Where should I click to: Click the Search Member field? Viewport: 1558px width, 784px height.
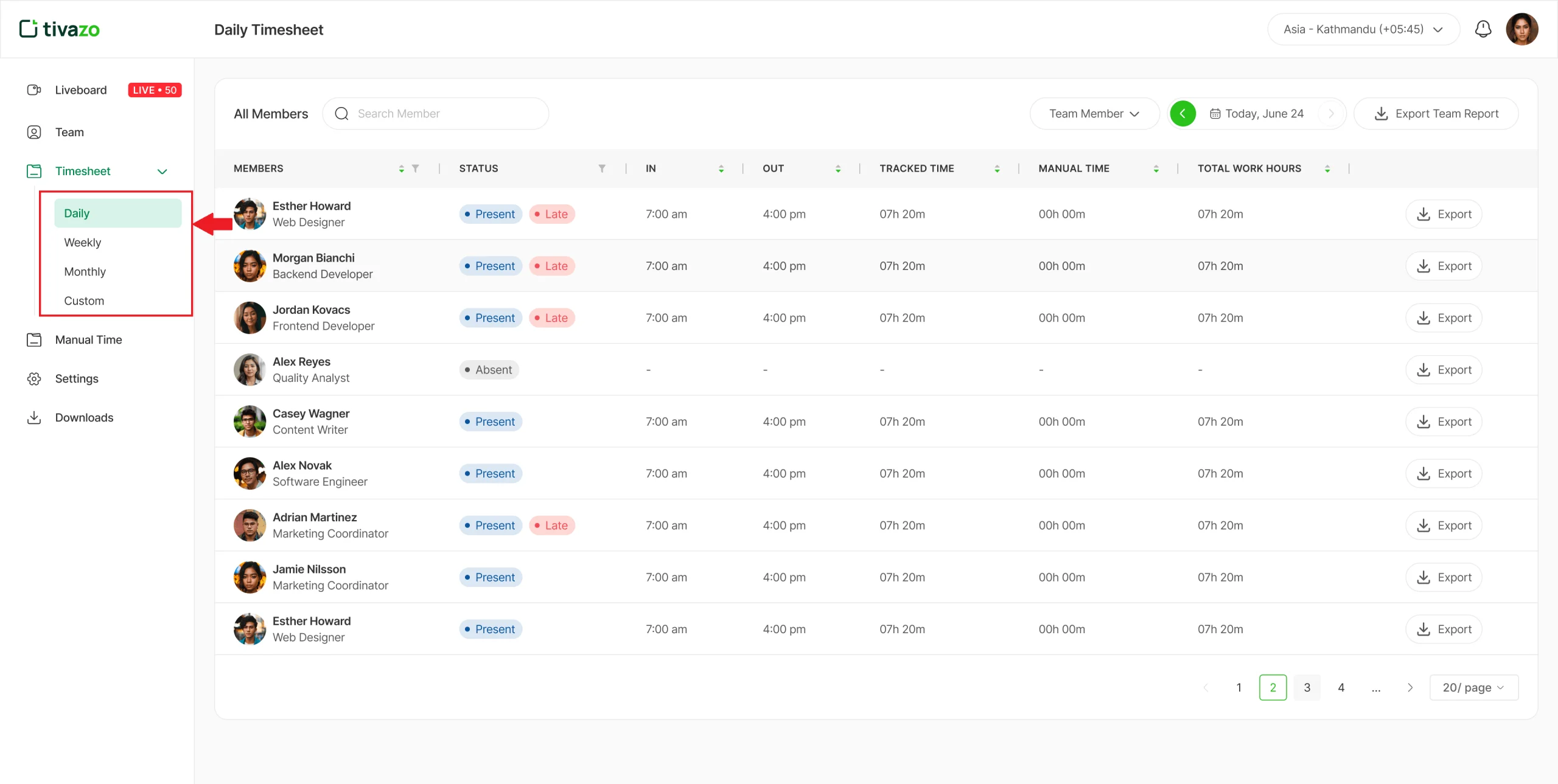435,114
